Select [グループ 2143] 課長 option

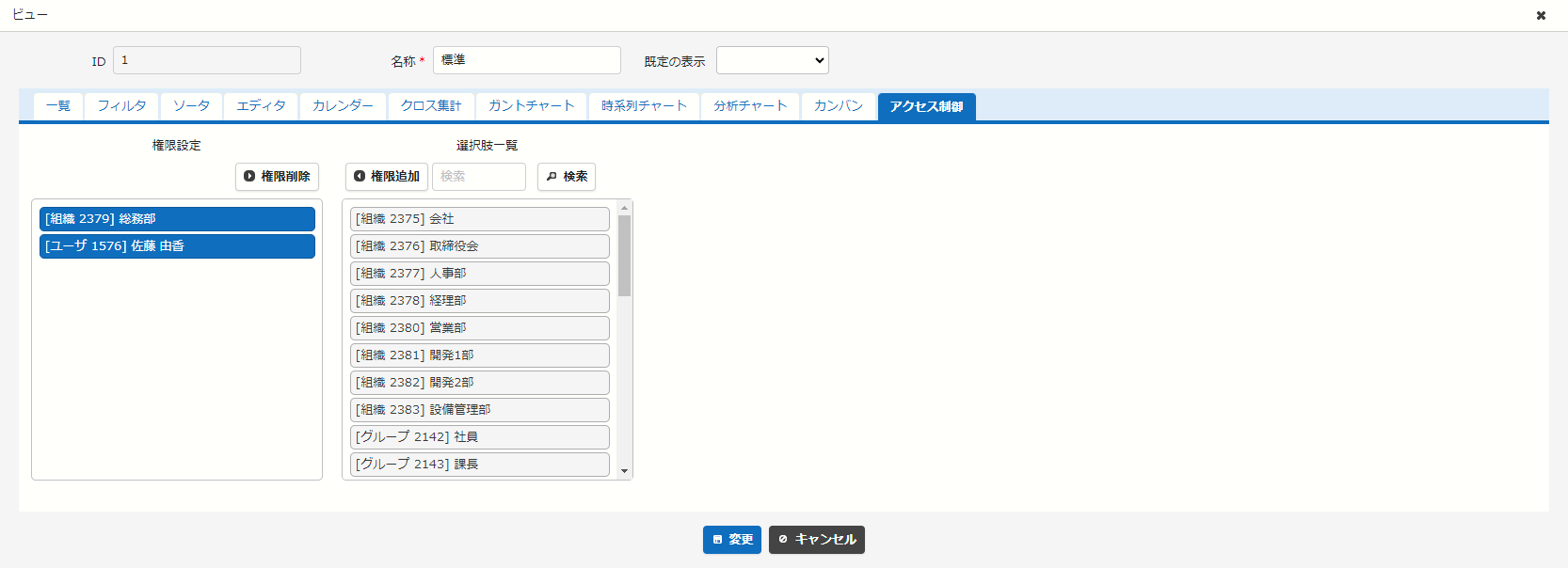pos(480,465)
